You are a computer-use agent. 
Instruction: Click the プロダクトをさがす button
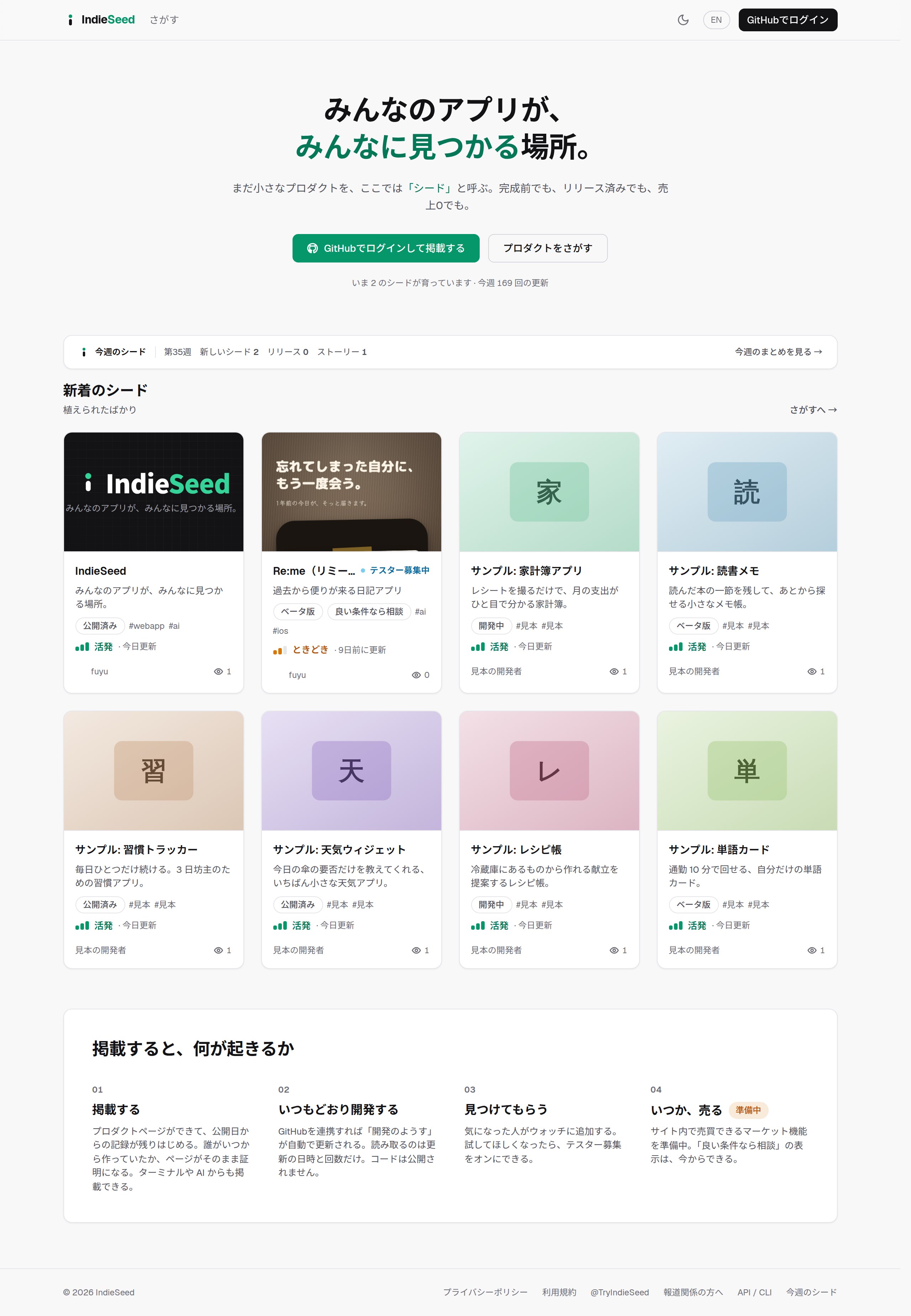(x=547, y=248)
